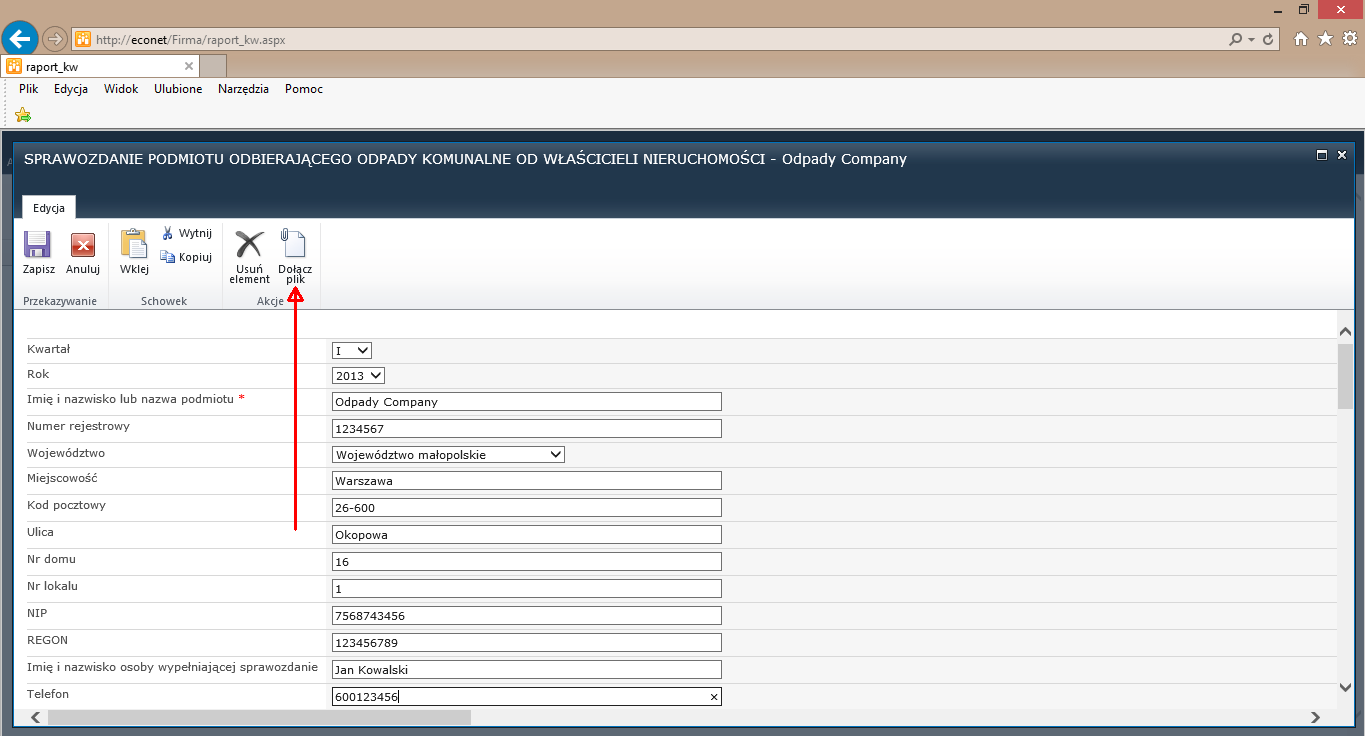Click the Kwartał label

(x=48, y=349)
